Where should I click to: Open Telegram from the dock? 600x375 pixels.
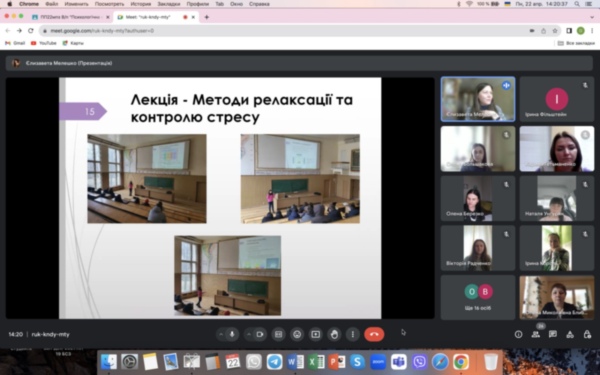click(x=274, y=362)
